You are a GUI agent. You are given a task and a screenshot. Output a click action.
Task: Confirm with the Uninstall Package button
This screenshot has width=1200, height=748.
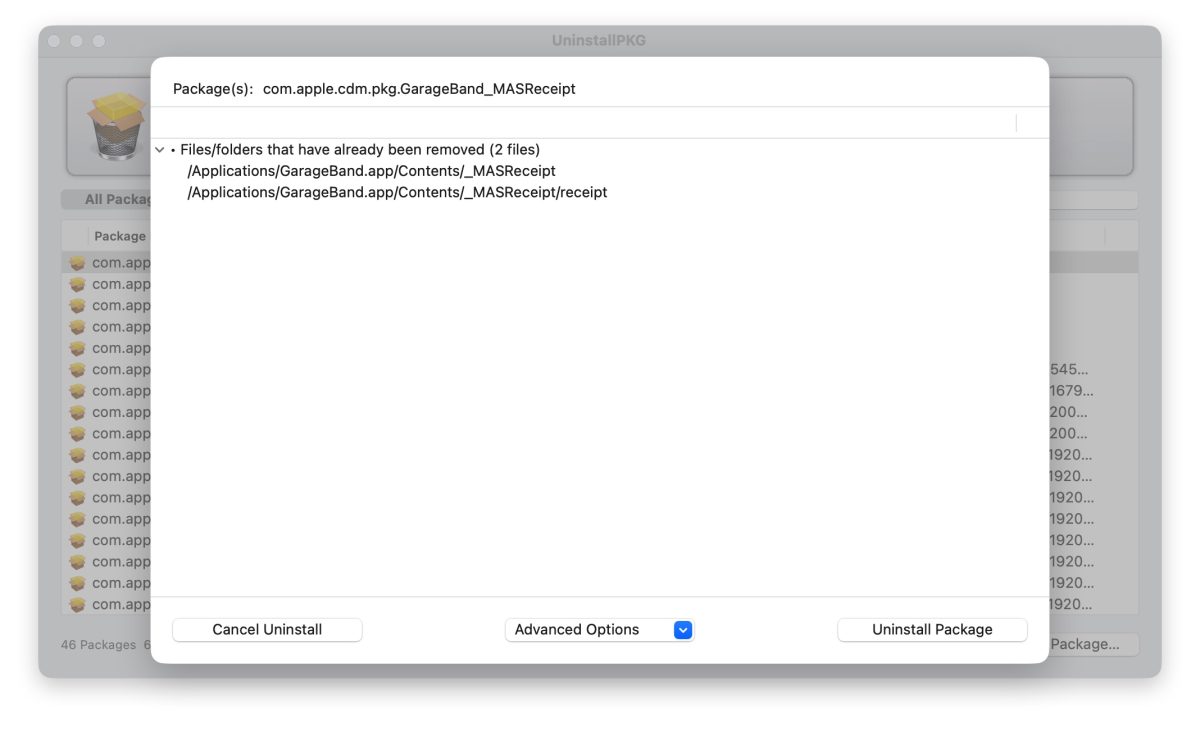(x=932, y=630)
